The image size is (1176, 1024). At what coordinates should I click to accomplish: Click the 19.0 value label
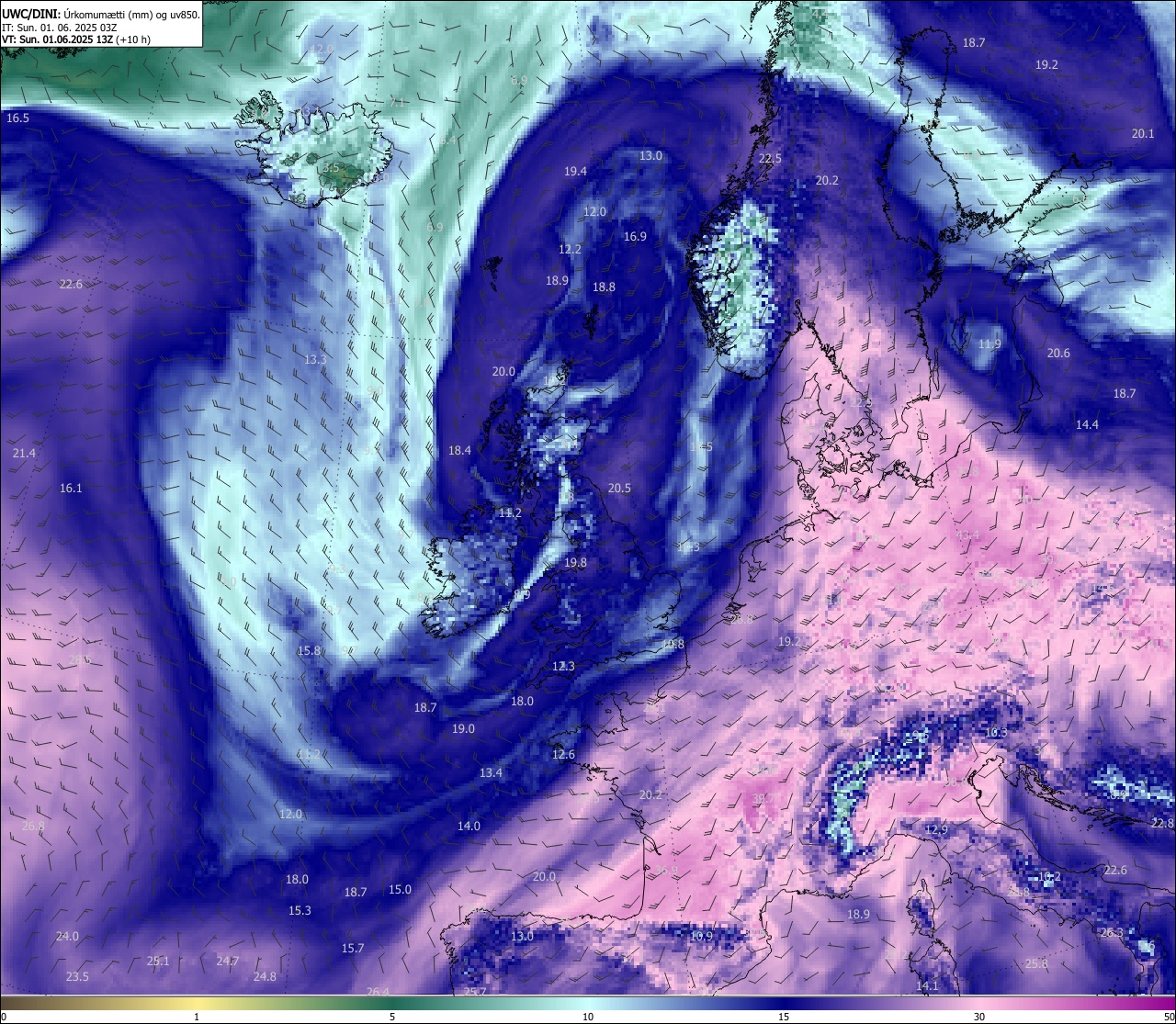pyautogui.click(x=464, y=728)
